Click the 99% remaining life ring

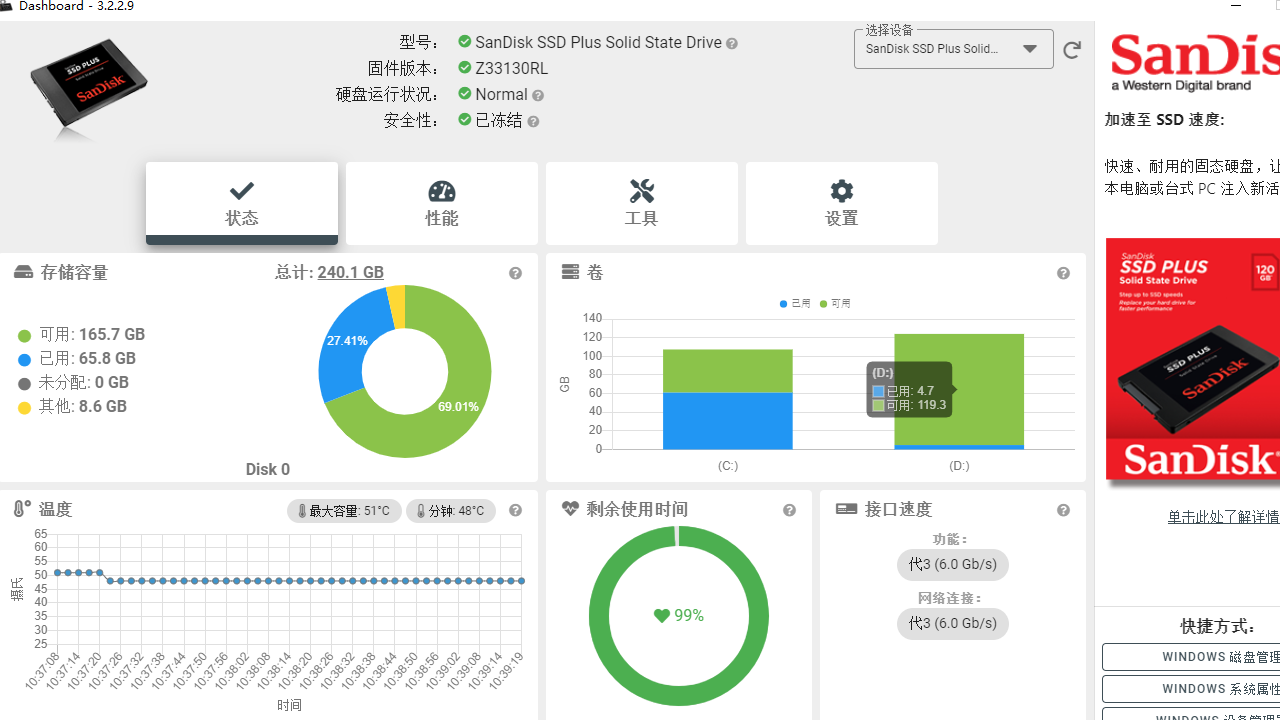(x=679, y=616)
